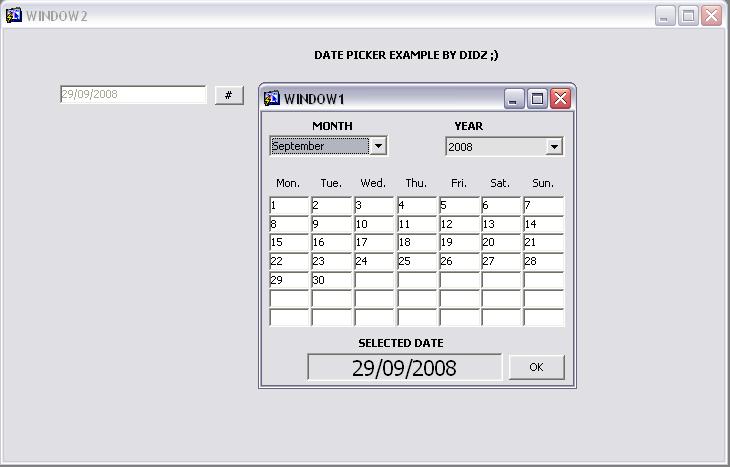Viewport: 730px width, 467px height.
Task: Open the month dropdown arrow
Action: coord(378,146)
